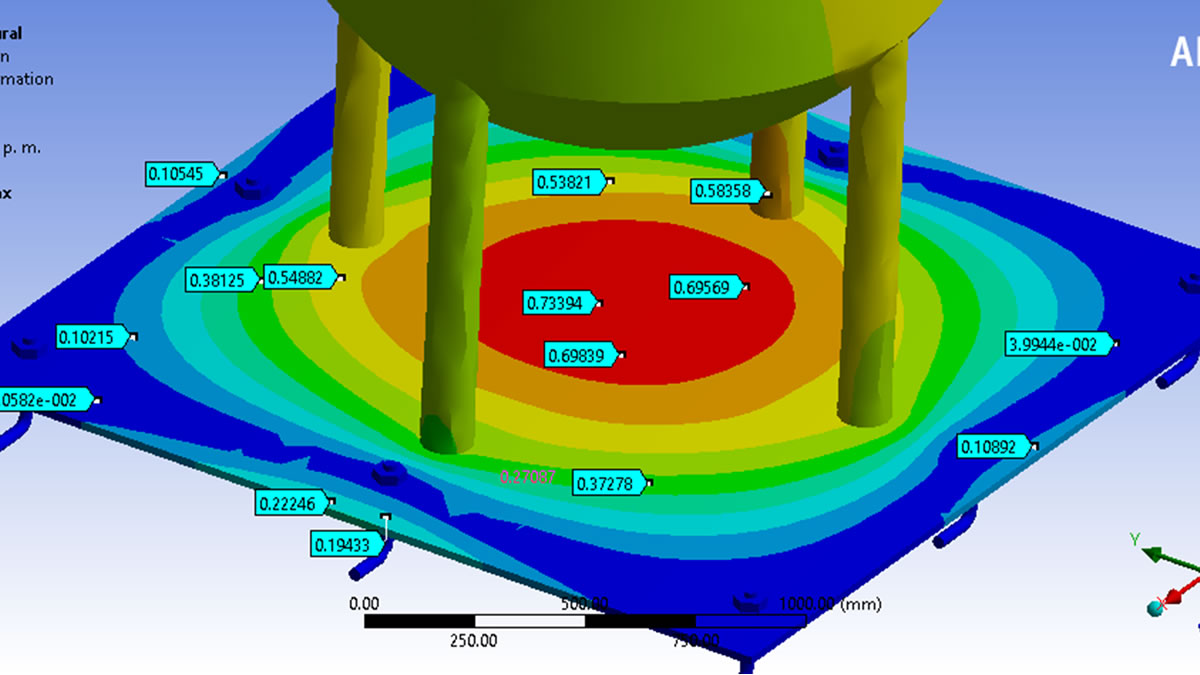
Task: Click the 0.38125 probe label
Action: [223, 281]
